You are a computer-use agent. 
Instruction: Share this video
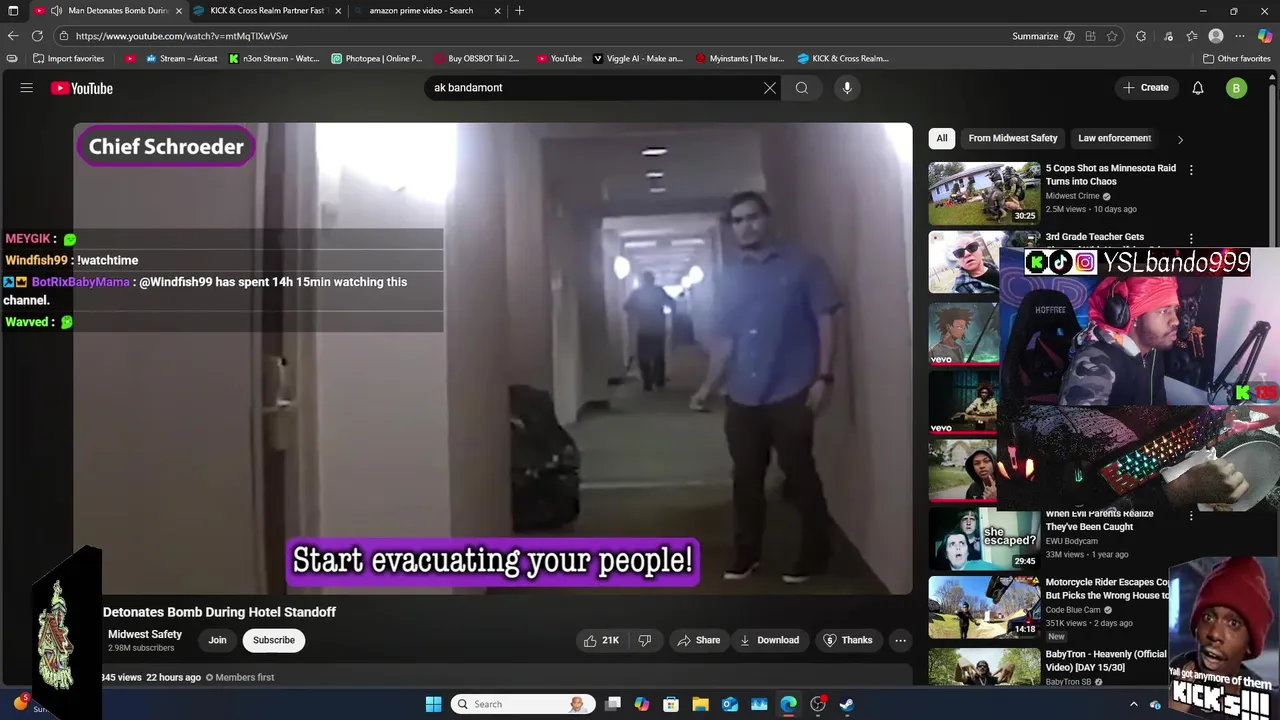[x=698, y=640]
